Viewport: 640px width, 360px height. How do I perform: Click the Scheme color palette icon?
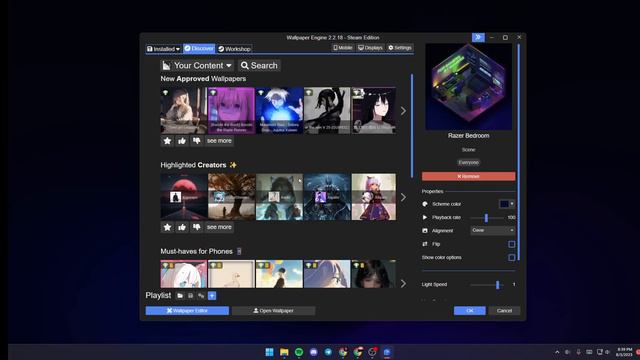tap(425, 204)
